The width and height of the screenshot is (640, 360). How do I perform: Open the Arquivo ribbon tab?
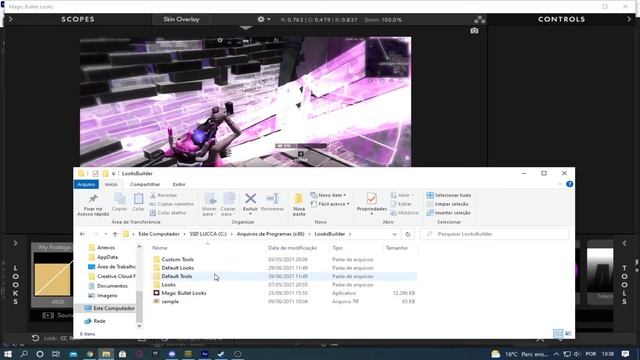[x=86, y=184]
